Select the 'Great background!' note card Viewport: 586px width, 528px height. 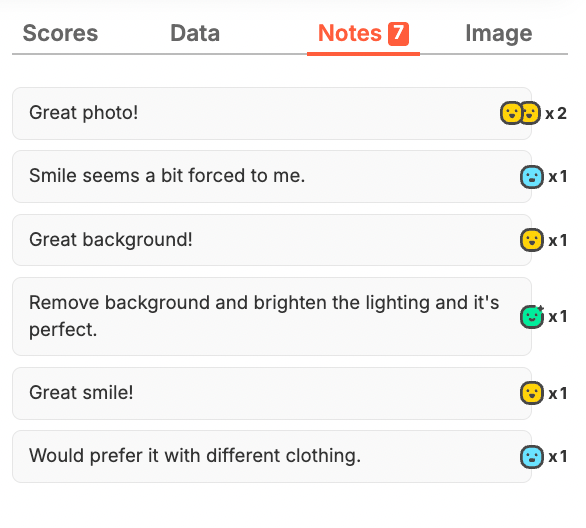coord(272,240)
